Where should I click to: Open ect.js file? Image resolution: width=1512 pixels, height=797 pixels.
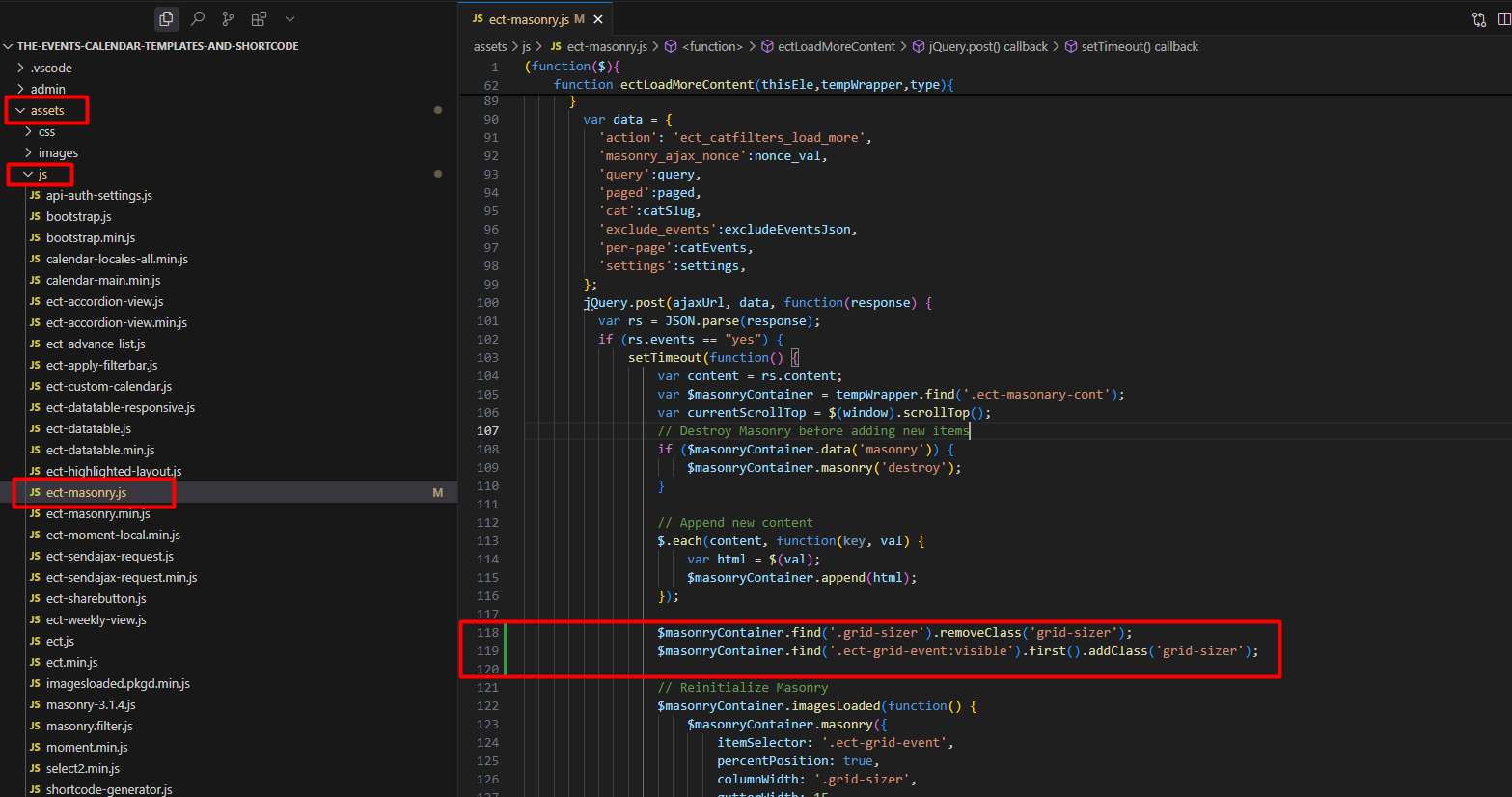tap(60, 641)
